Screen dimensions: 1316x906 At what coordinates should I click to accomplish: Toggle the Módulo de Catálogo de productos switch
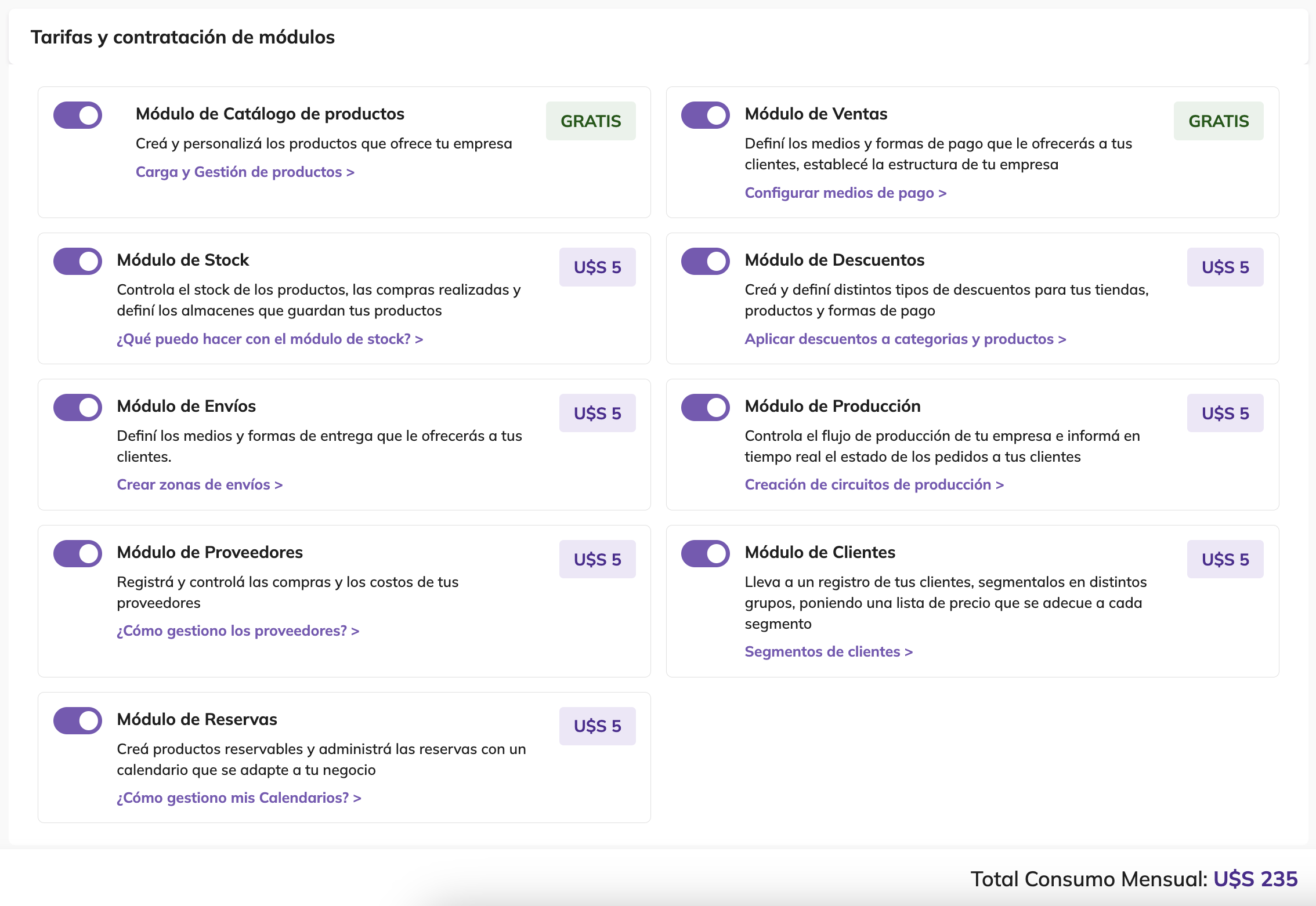click(78, 115)
